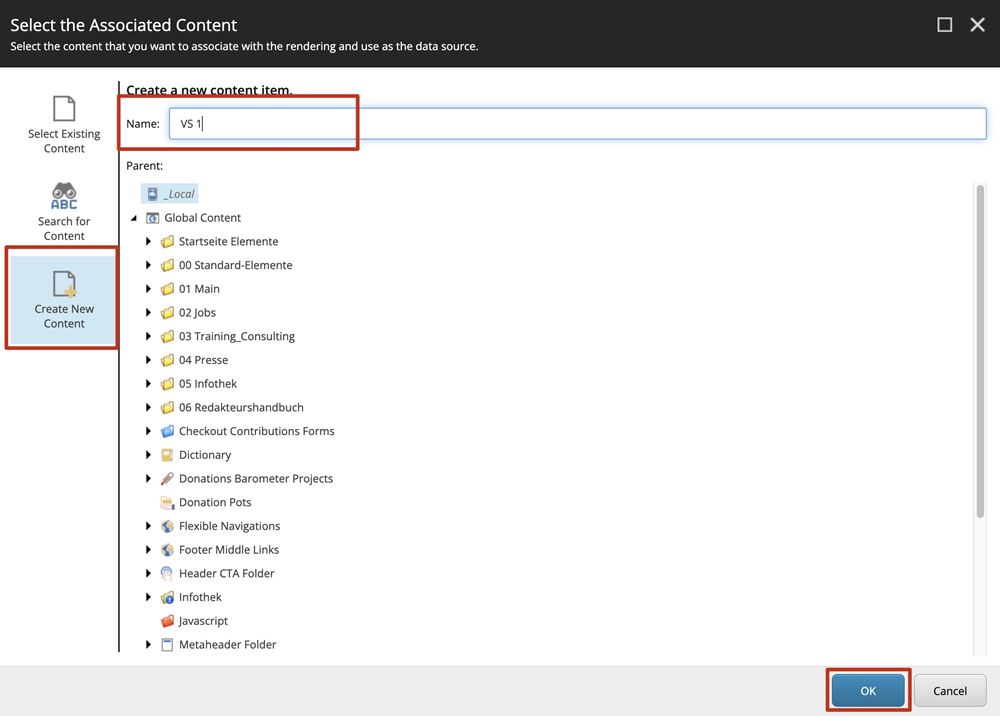Click the Cancel button
Screen dimensions: 1000x716
point(949,691)
